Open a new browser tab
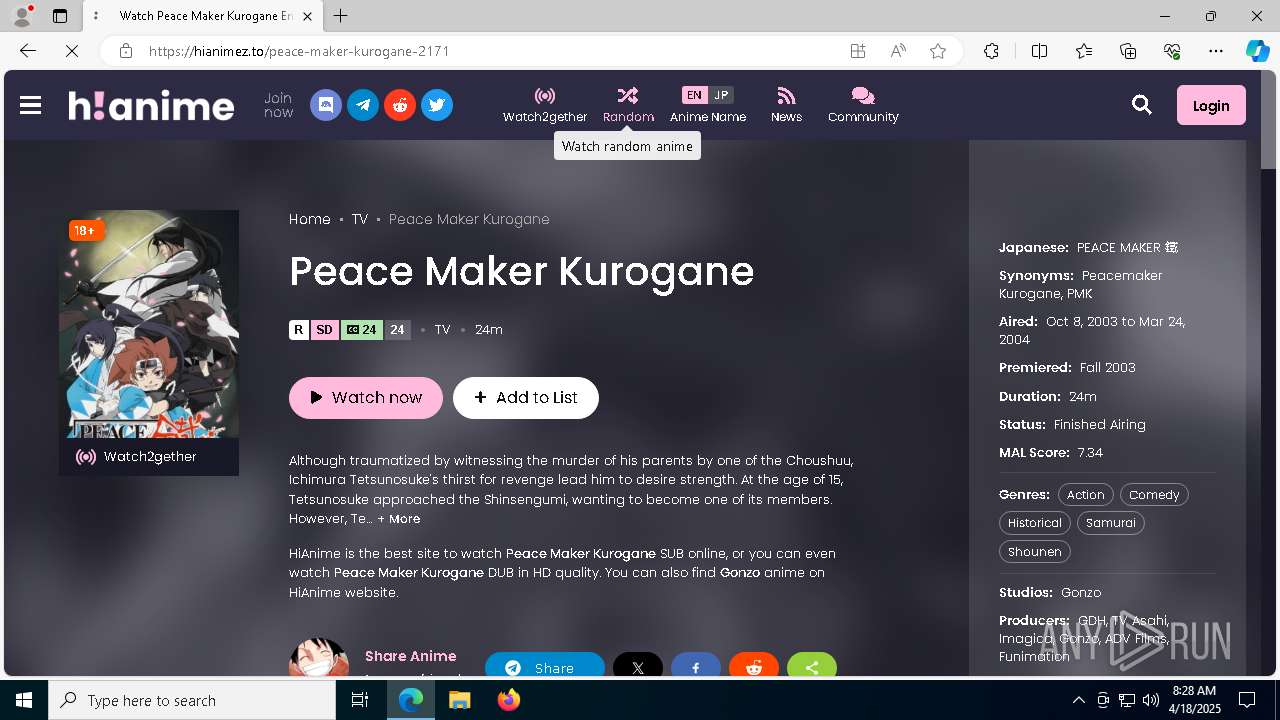This screenshot has height=720, width=1280. [341, 16]
